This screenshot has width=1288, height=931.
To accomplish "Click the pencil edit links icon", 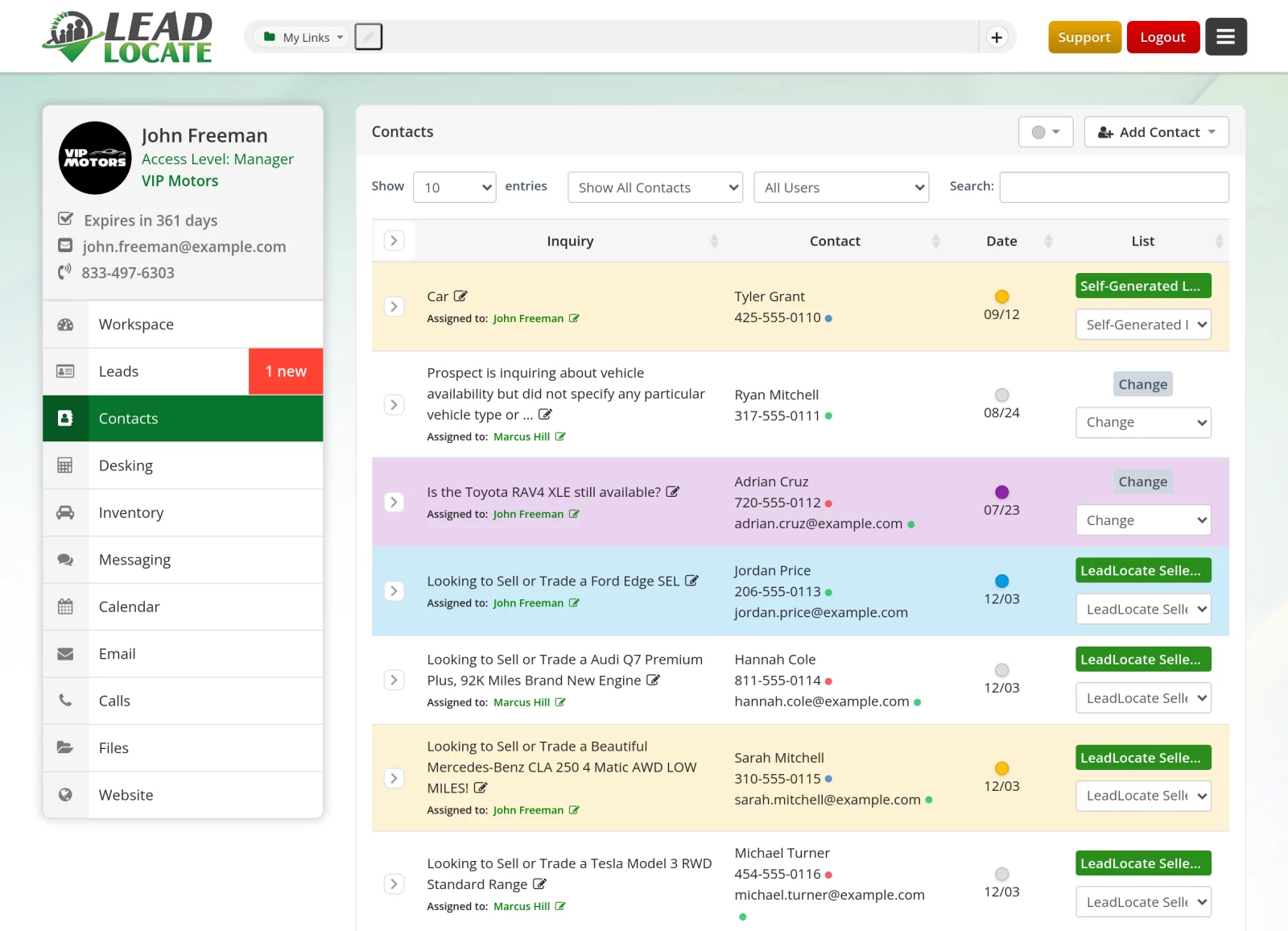I will pos(369,37).
